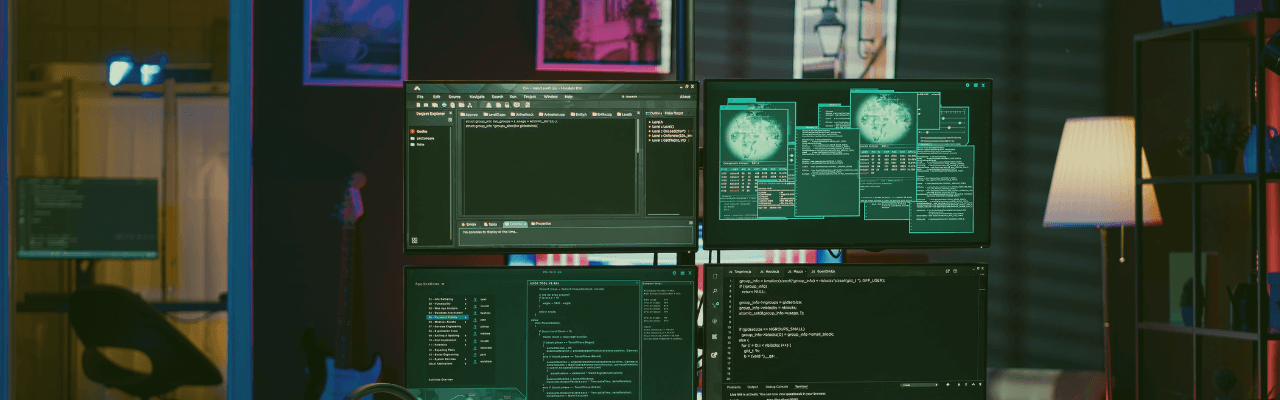The width and height of the screenshot is (1280, 400).
Task: Open the Window menu in the IDE
Action: 550,97
